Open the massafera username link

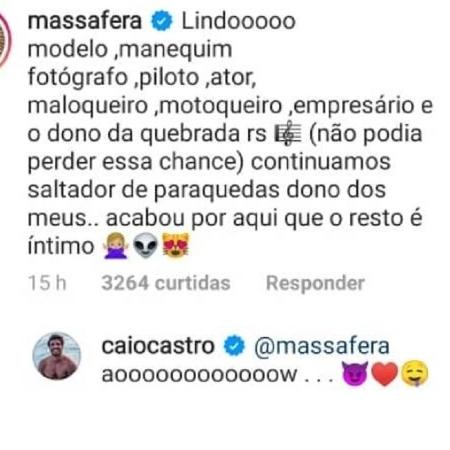click(x=85, y=21)
